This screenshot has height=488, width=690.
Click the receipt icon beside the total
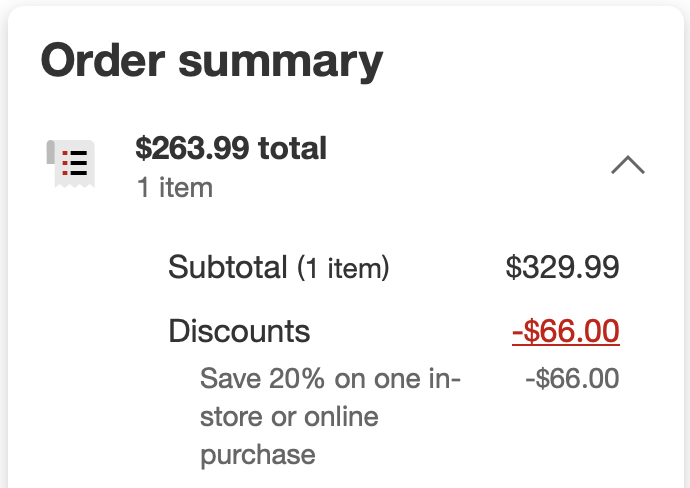[71, 164]
